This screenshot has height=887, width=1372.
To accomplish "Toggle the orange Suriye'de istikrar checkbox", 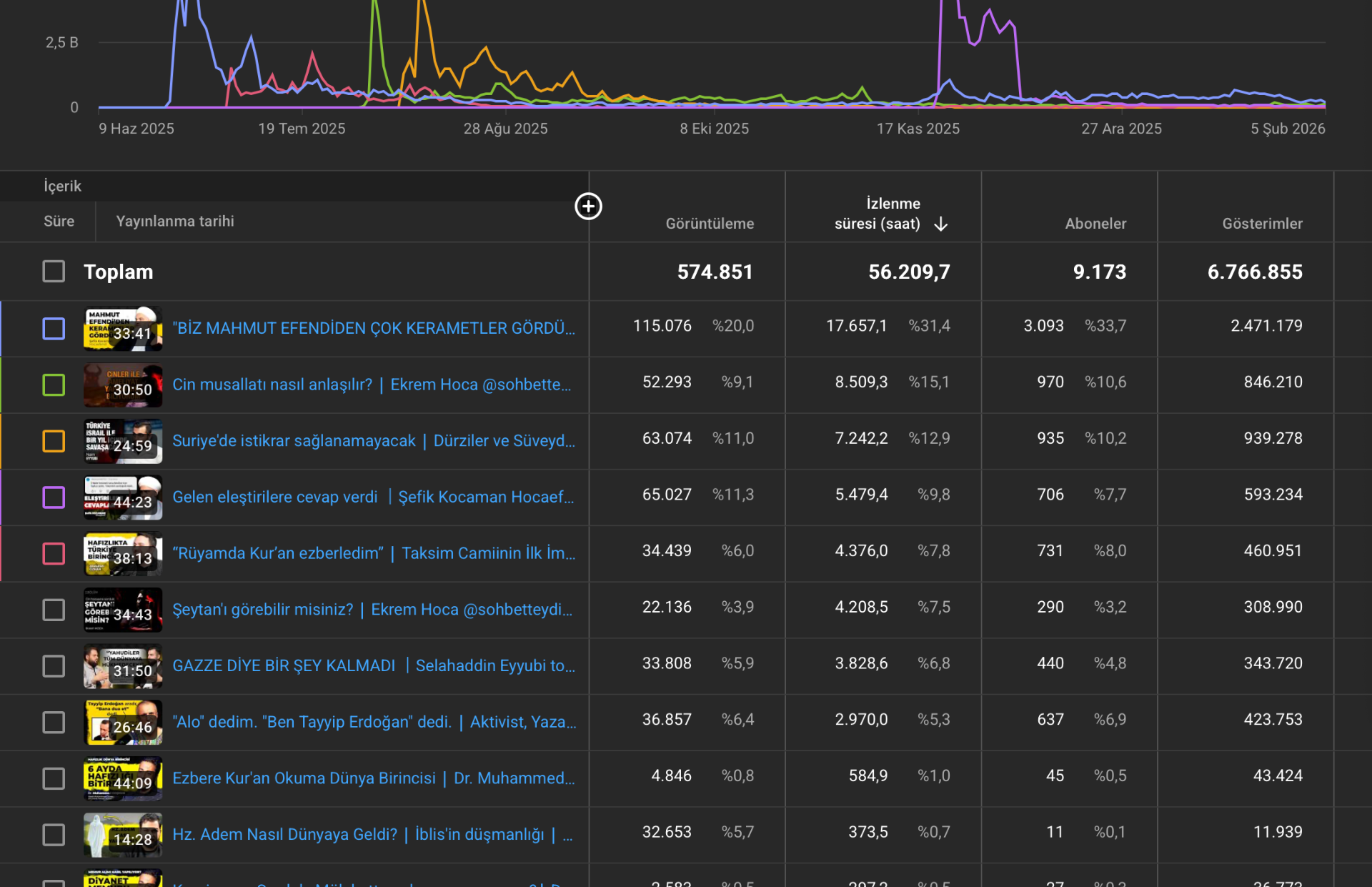I will (54, 441).
